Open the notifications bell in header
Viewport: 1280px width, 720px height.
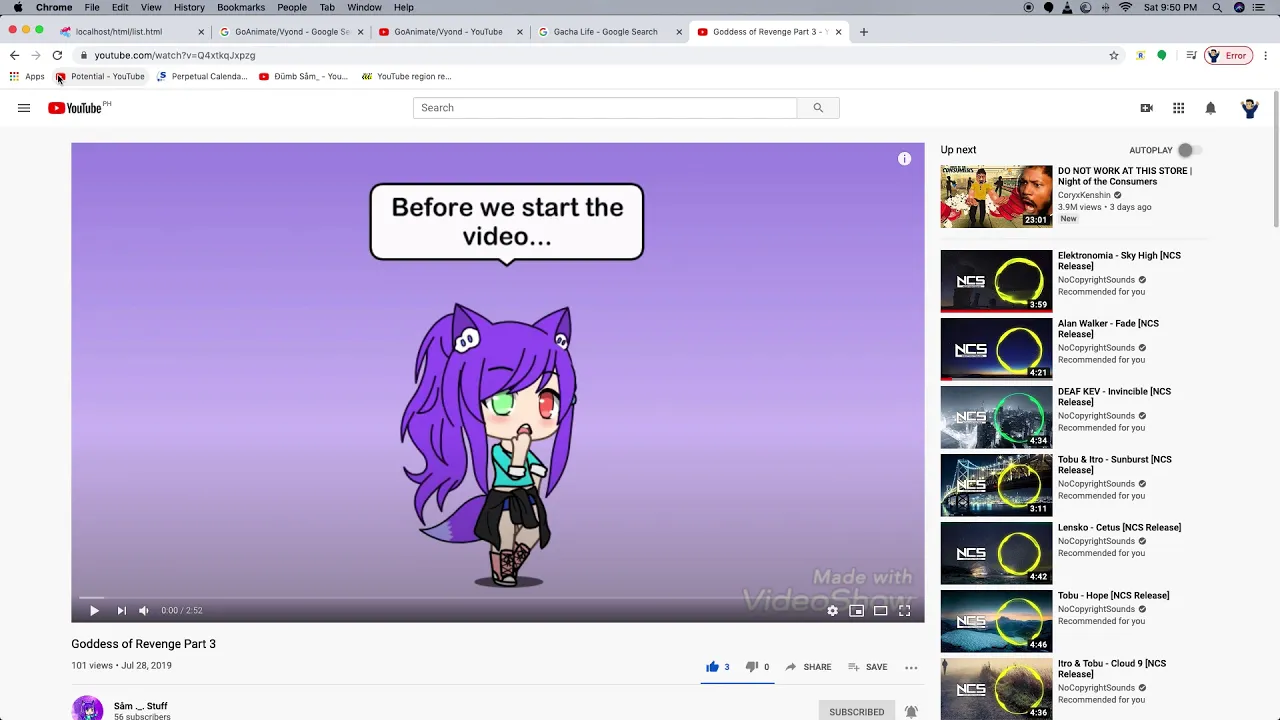point(1211,108)
